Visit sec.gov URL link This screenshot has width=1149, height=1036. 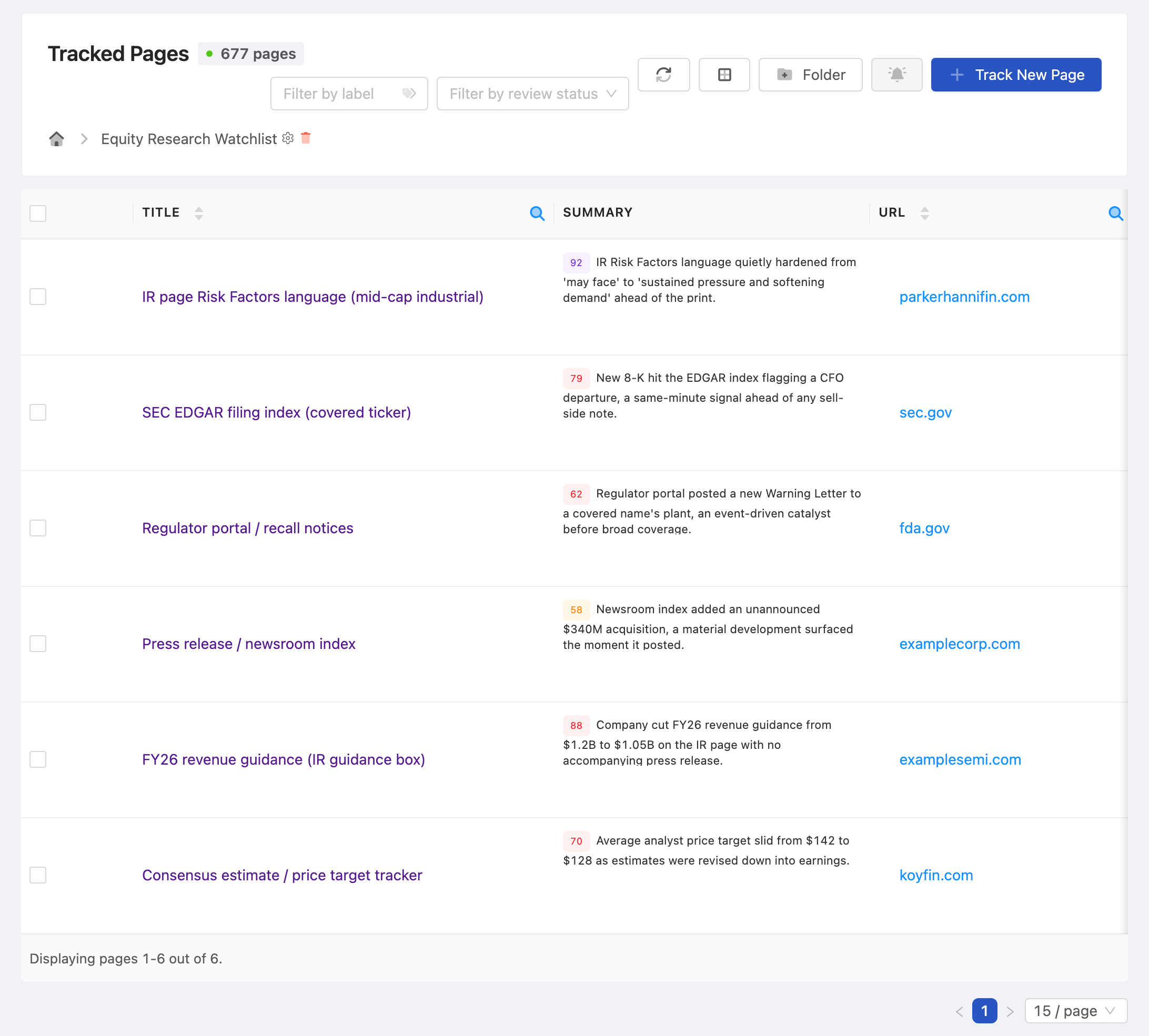click(x=925, y=412)
